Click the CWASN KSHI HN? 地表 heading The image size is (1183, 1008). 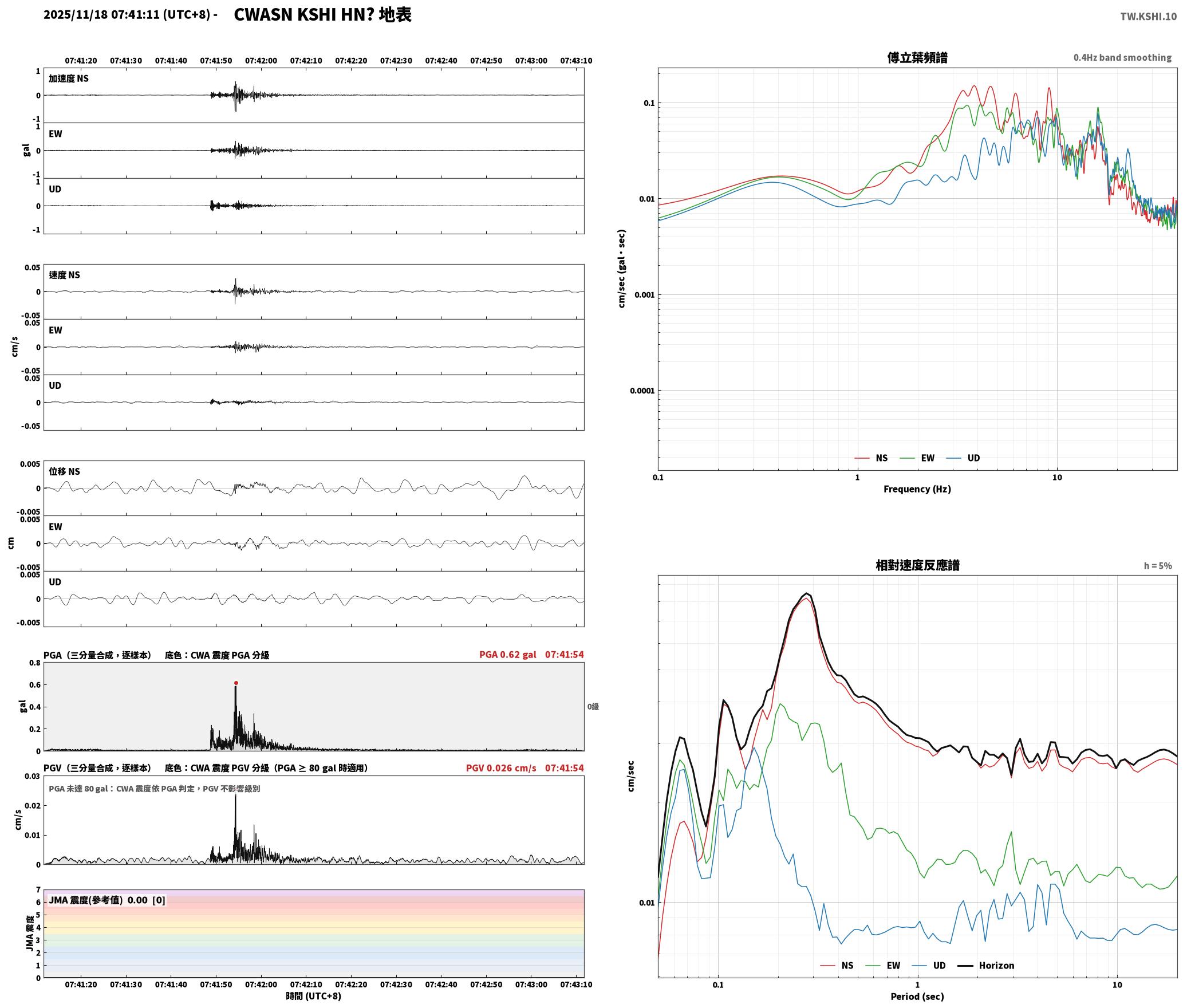(322, 14)
